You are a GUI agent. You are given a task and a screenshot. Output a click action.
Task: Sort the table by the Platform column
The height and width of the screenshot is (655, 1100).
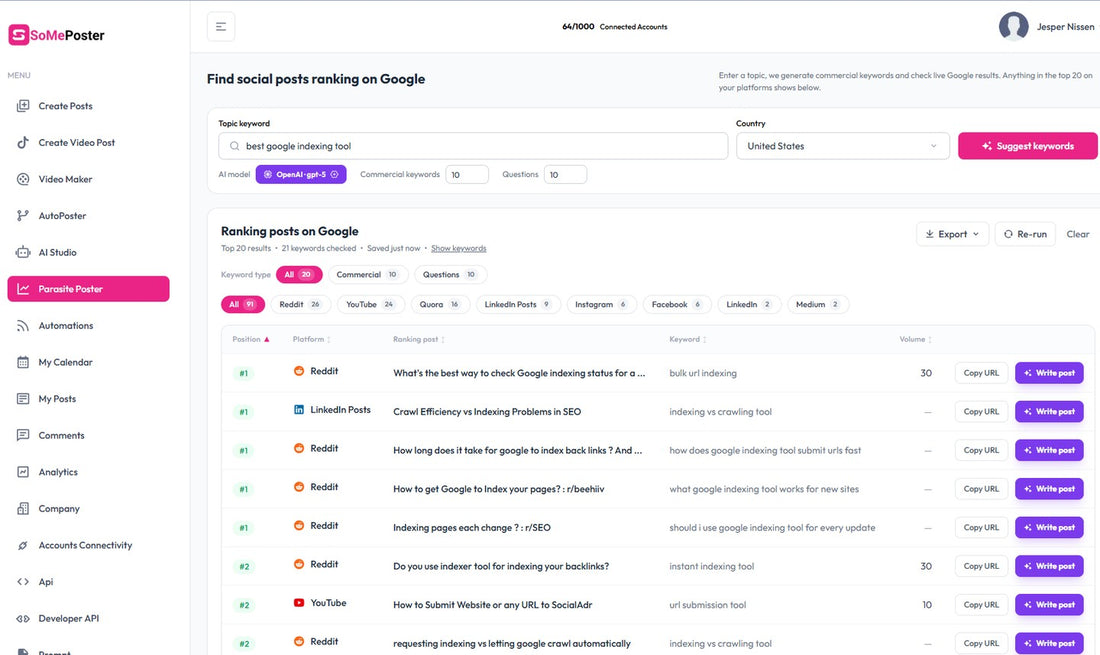pyautogui.click(x=311, y=339)
